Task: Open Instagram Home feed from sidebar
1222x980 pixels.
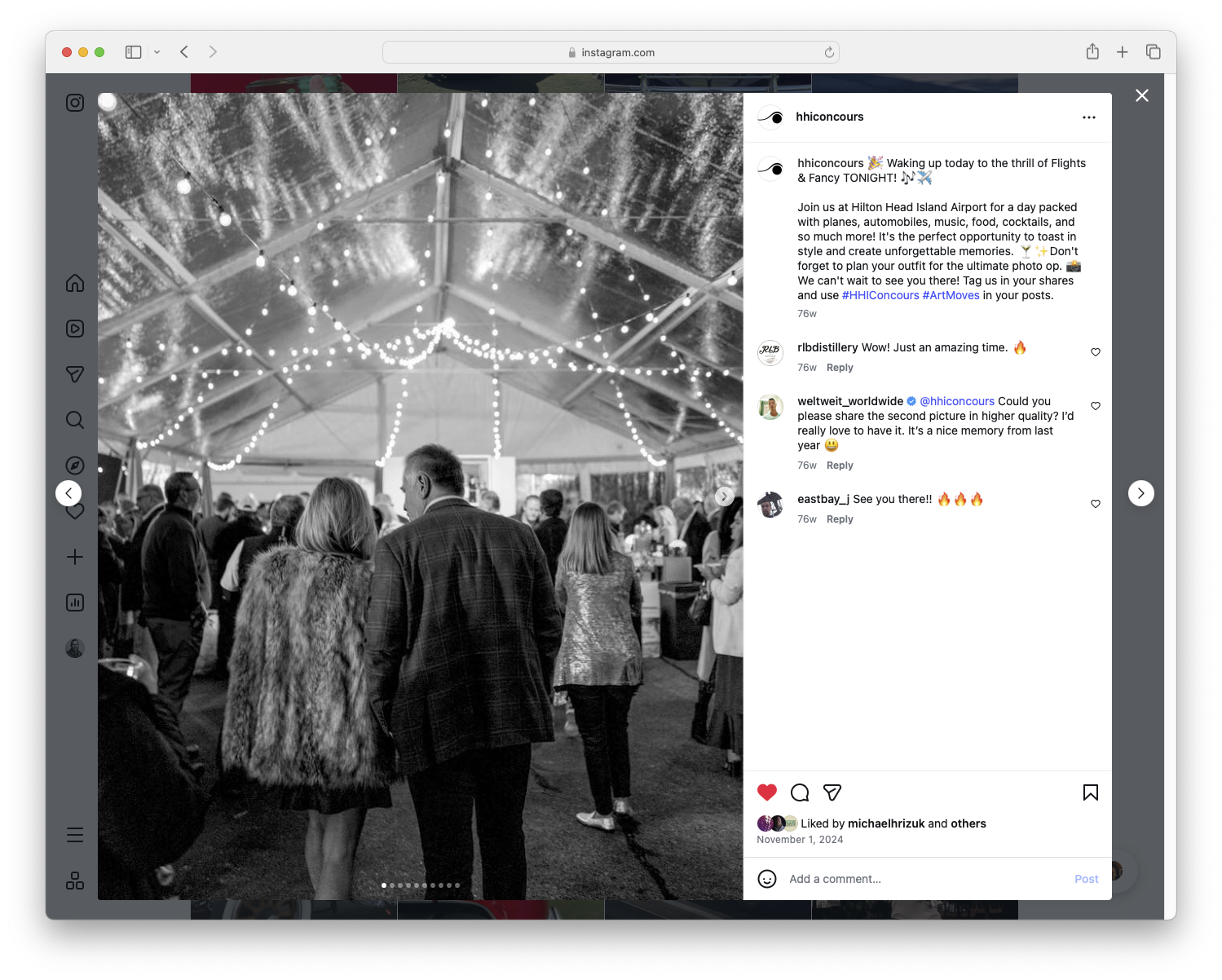Action: tap(74, 283)
